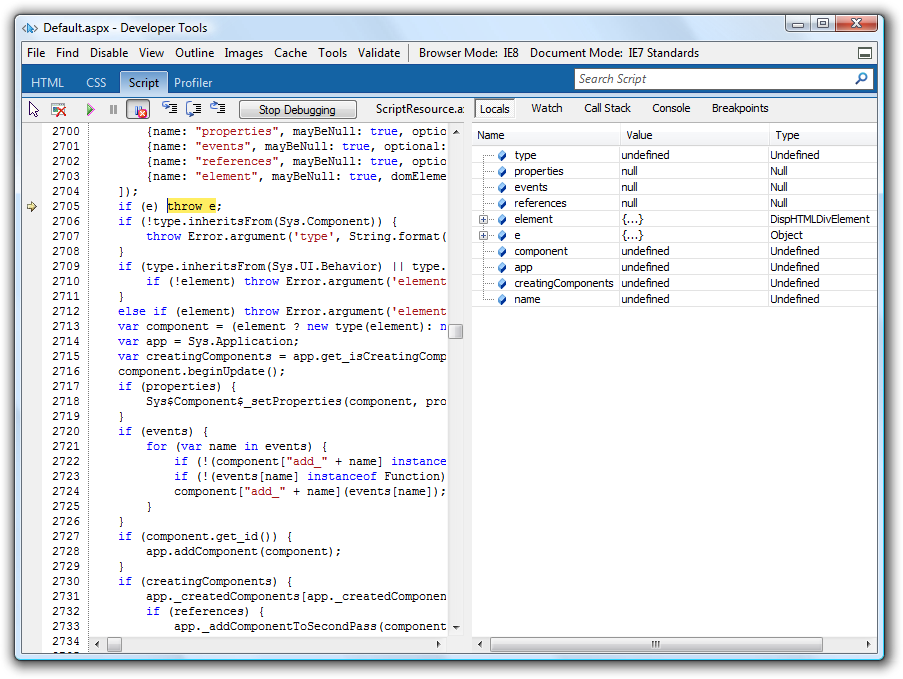Expand the 'element' variable in Locals
This screenshot has height=679, width=903.
484,219
